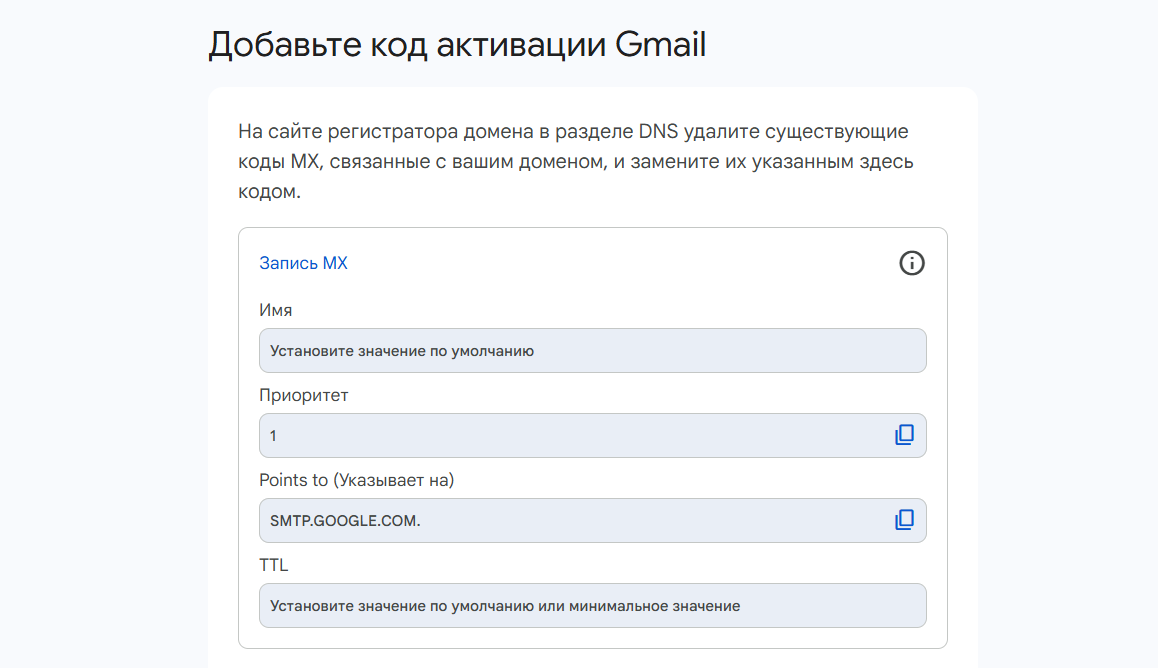Open the 'Запись MX' link
This screenshot has height=668, width=1158.
[x=303, y=263]
